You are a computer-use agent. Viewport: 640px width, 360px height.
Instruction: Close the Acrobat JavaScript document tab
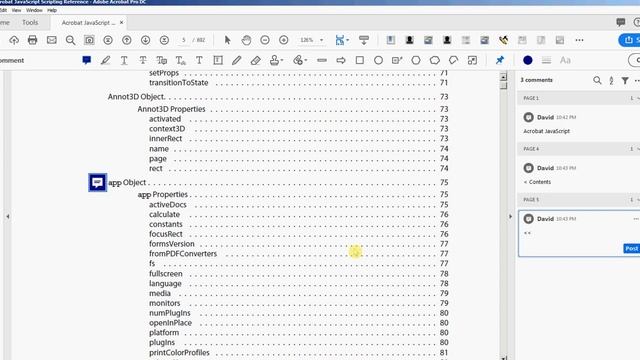point(121,22)
